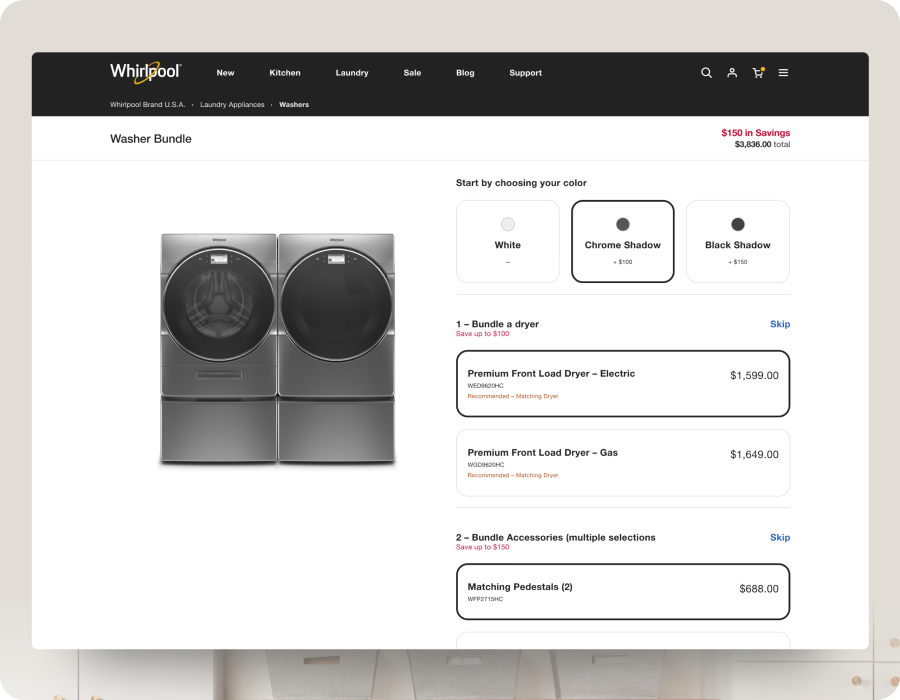Image resolution: width=900 pixels, height=700 pixels.
Task: Pick the Black Shadow color option
Action: (x=738, y=241)
